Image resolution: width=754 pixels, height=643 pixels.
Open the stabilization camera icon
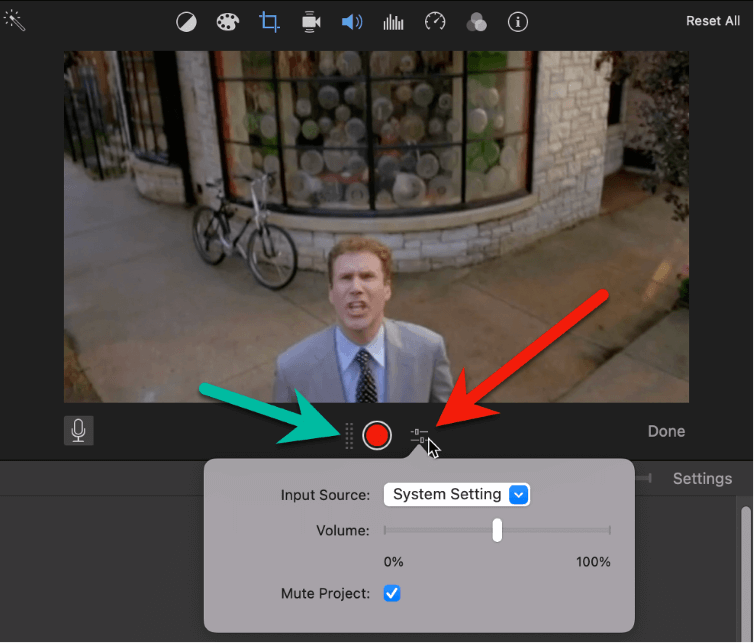point(311,22)
